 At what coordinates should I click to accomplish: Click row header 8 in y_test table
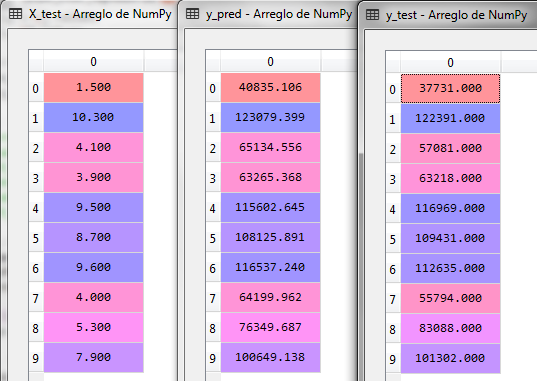[393, 329]
